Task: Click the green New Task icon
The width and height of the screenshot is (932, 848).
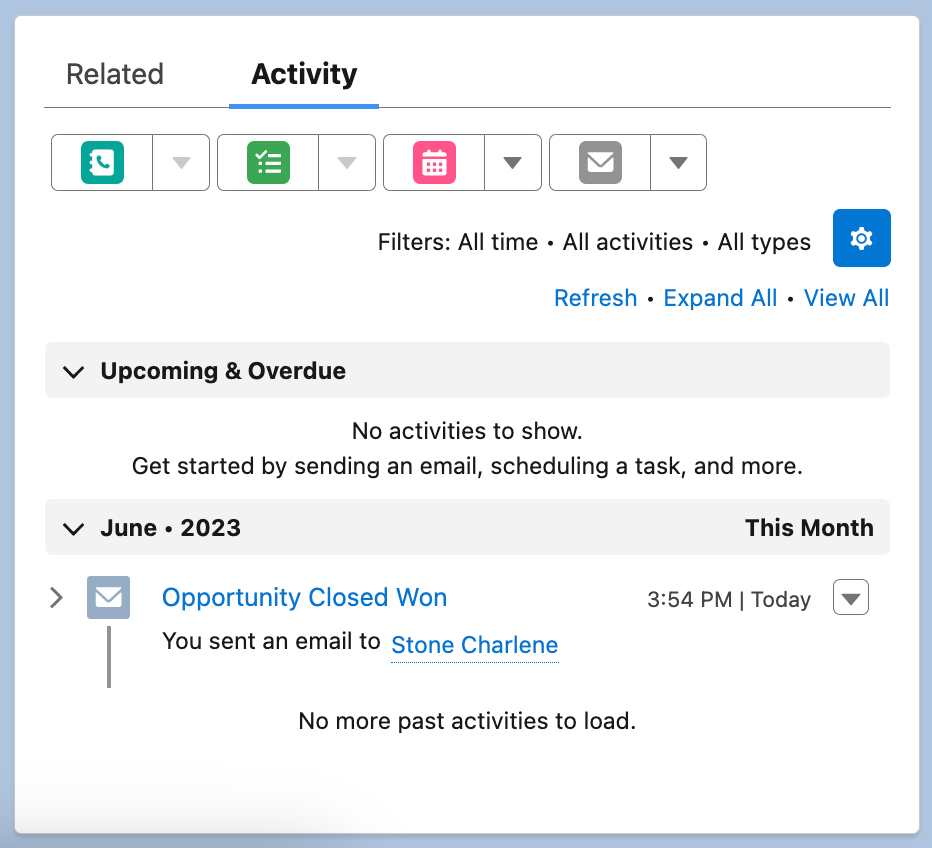Action: [269, 162]
